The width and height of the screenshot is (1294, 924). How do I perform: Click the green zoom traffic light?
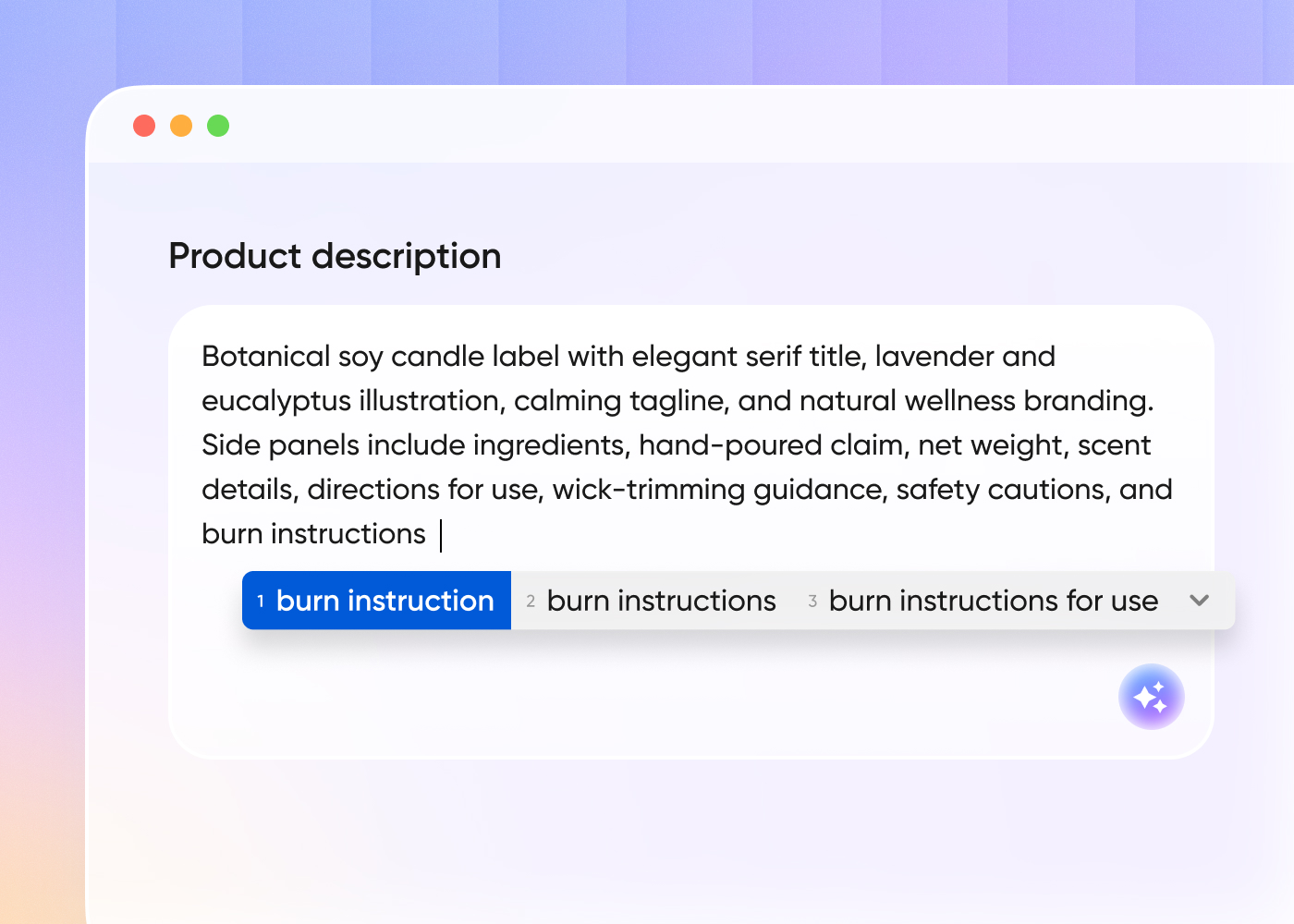(218, 126)
